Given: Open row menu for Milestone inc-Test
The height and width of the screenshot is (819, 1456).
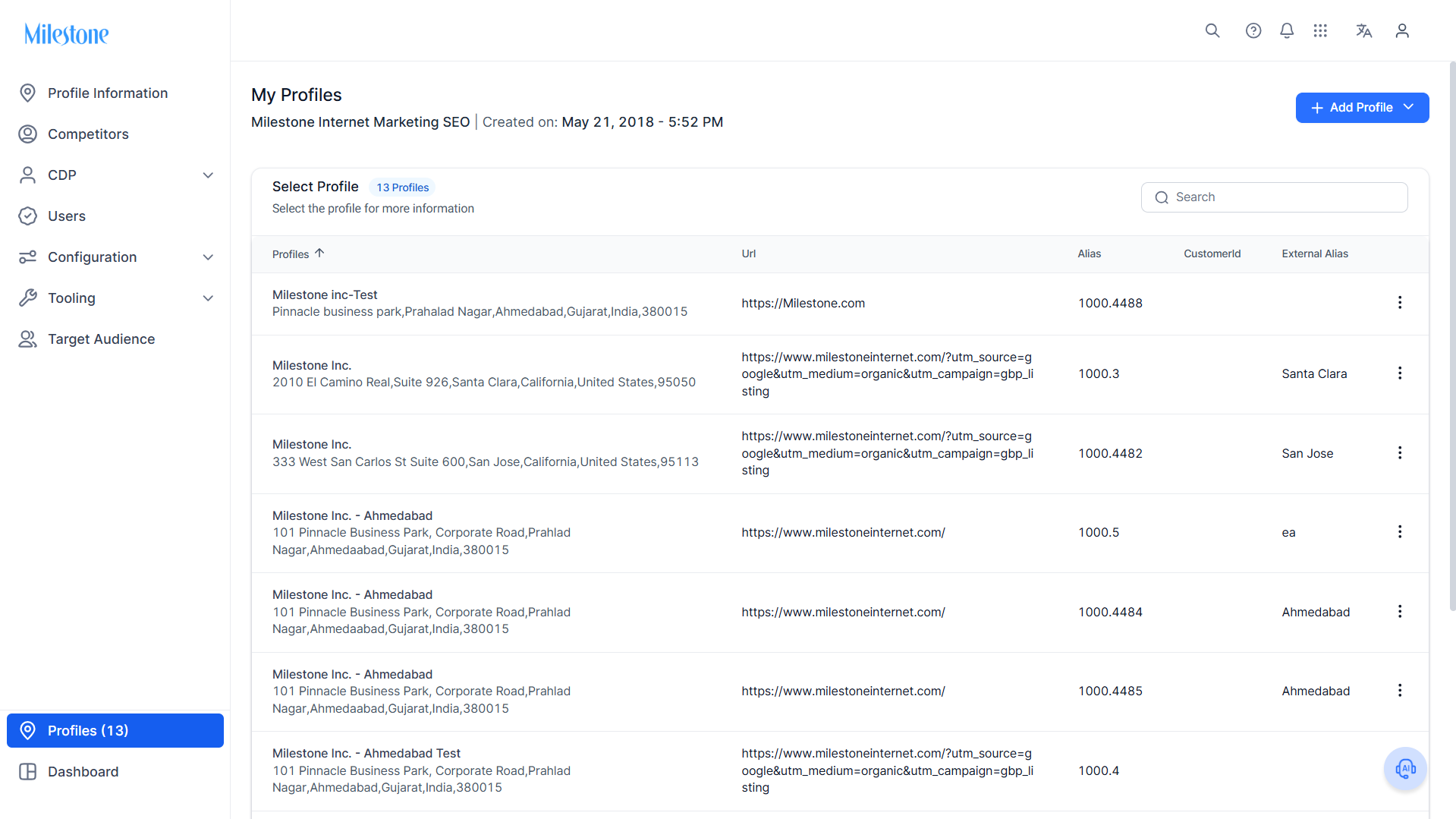Looking at the screenshot, I should click(x=1400, y=303).
